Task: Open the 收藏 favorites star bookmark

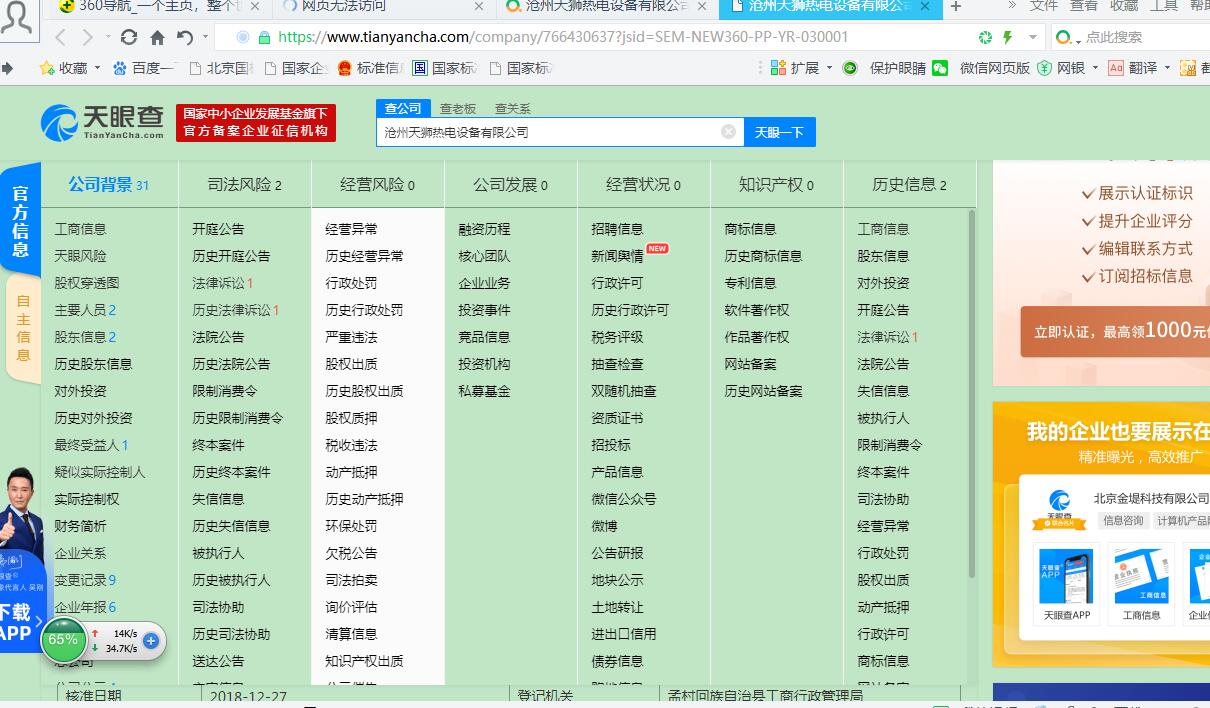Action: [x=63, y=68]
